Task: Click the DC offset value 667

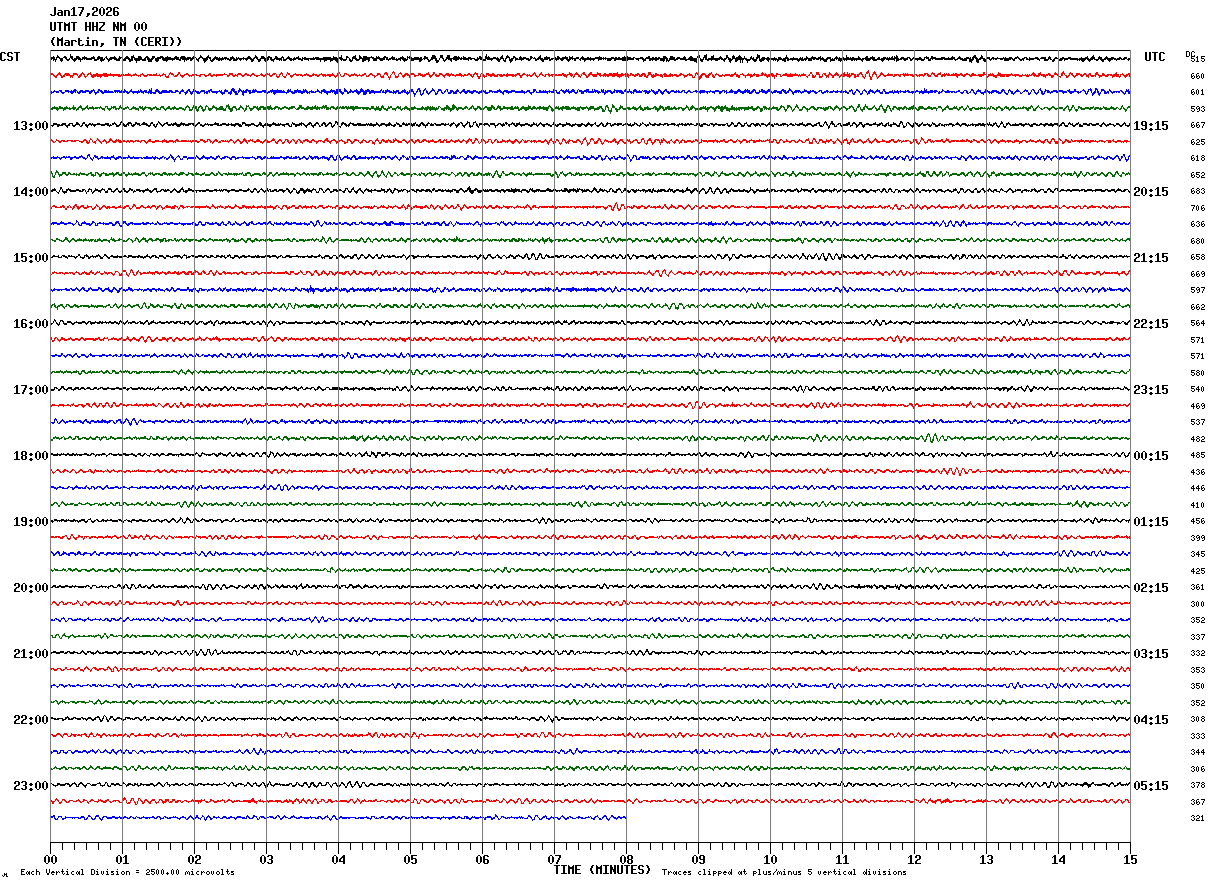Action: (x=1197, y=126)
